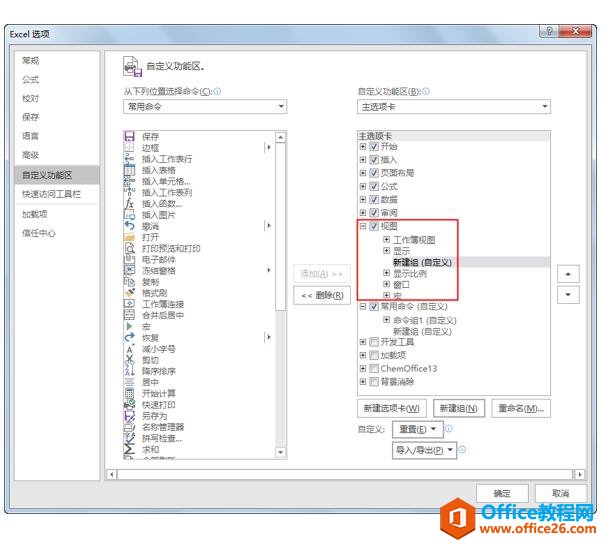Pick the Cut (剪切) scissors icon

click(x=129, y=360)
